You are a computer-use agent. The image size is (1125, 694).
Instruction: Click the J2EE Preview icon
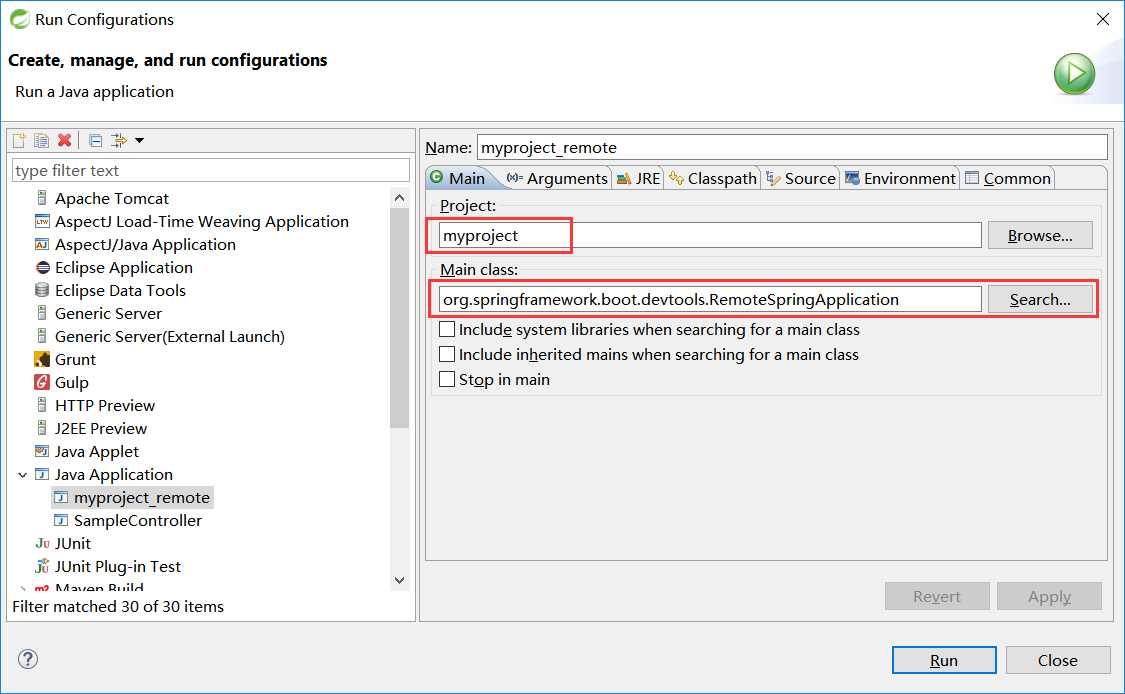pos(42,428)
